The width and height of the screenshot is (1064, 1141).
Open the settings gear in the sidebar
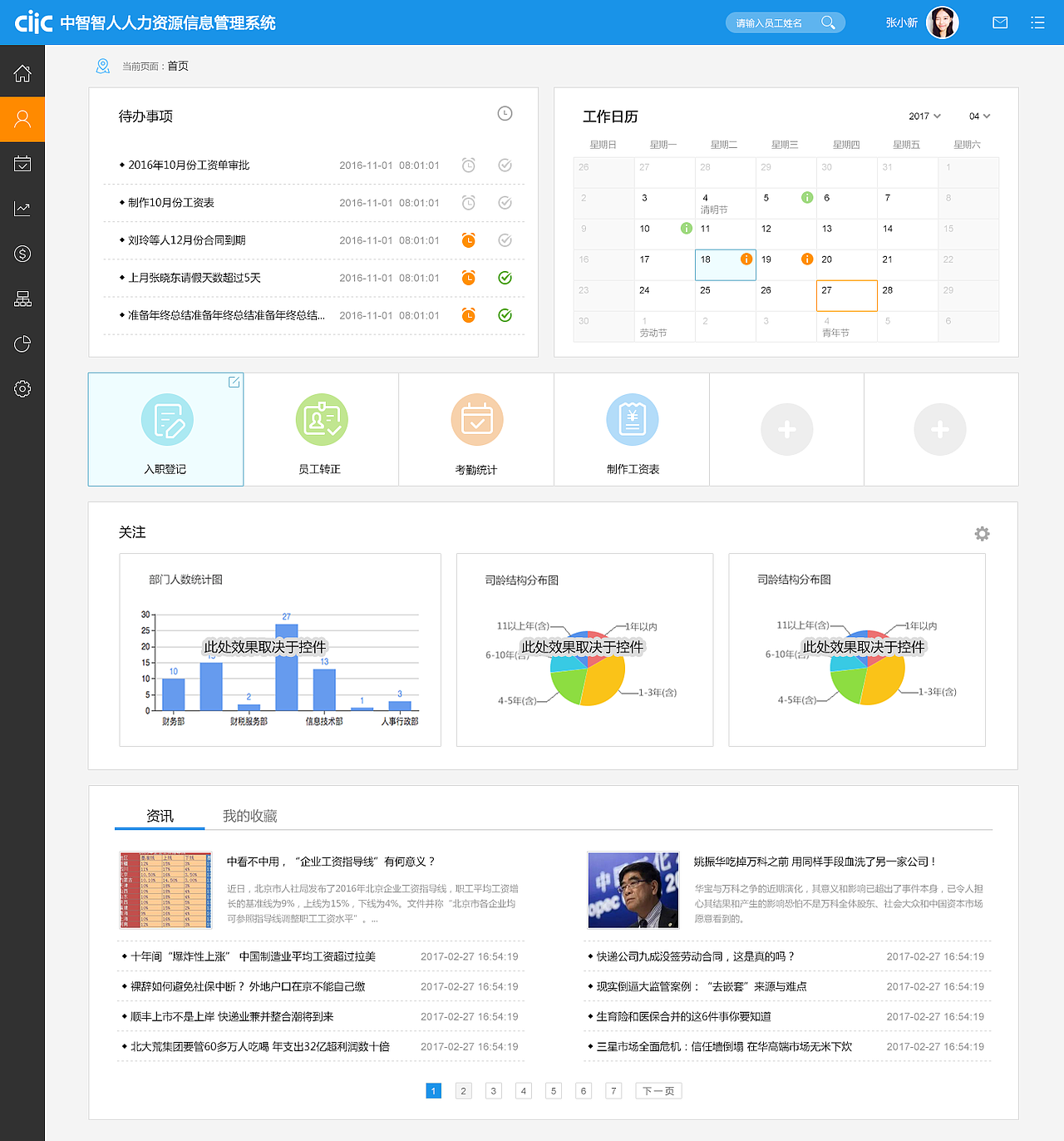point(22,388)
